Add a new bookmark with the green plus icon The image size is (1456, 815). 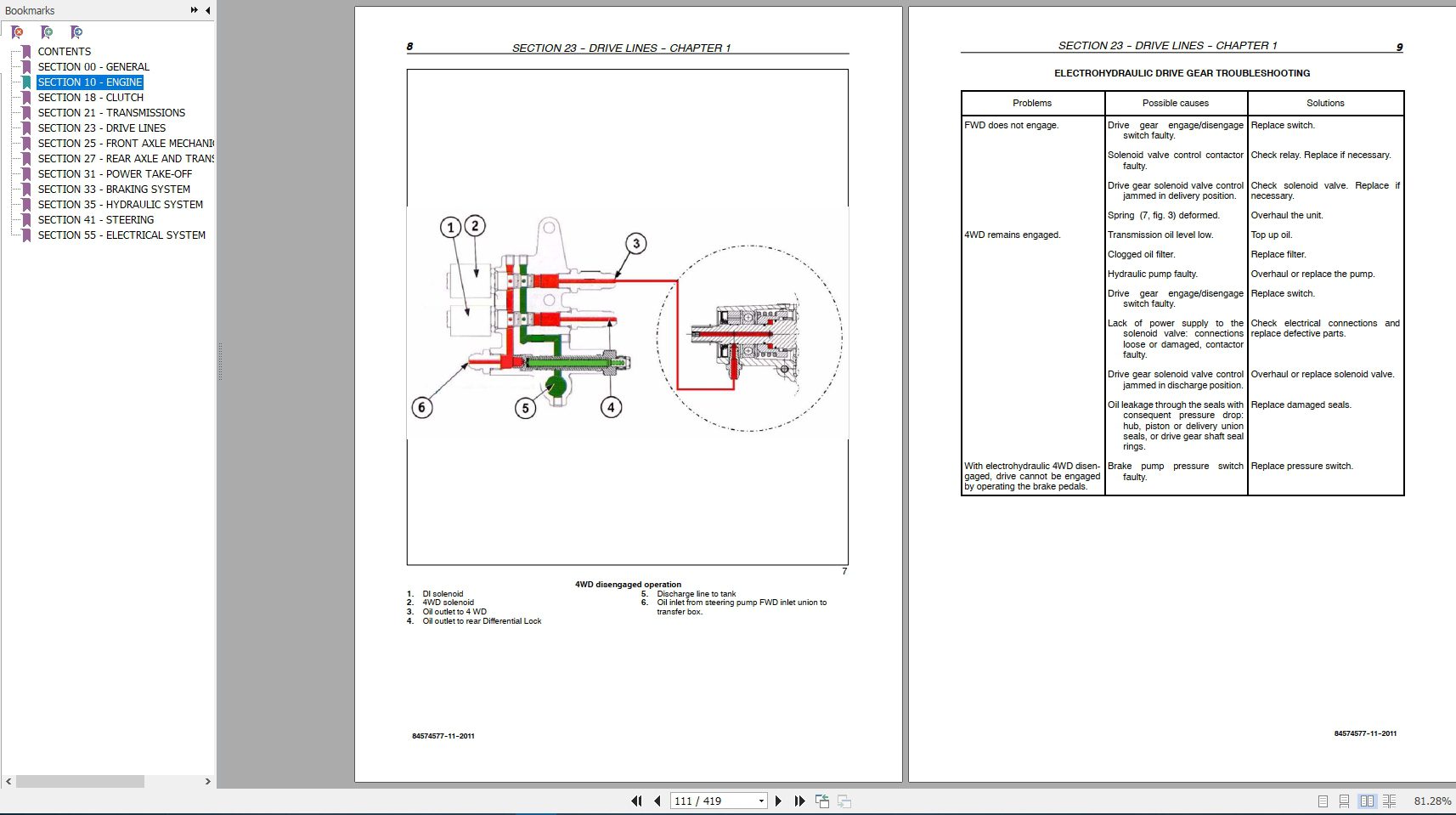47,32
